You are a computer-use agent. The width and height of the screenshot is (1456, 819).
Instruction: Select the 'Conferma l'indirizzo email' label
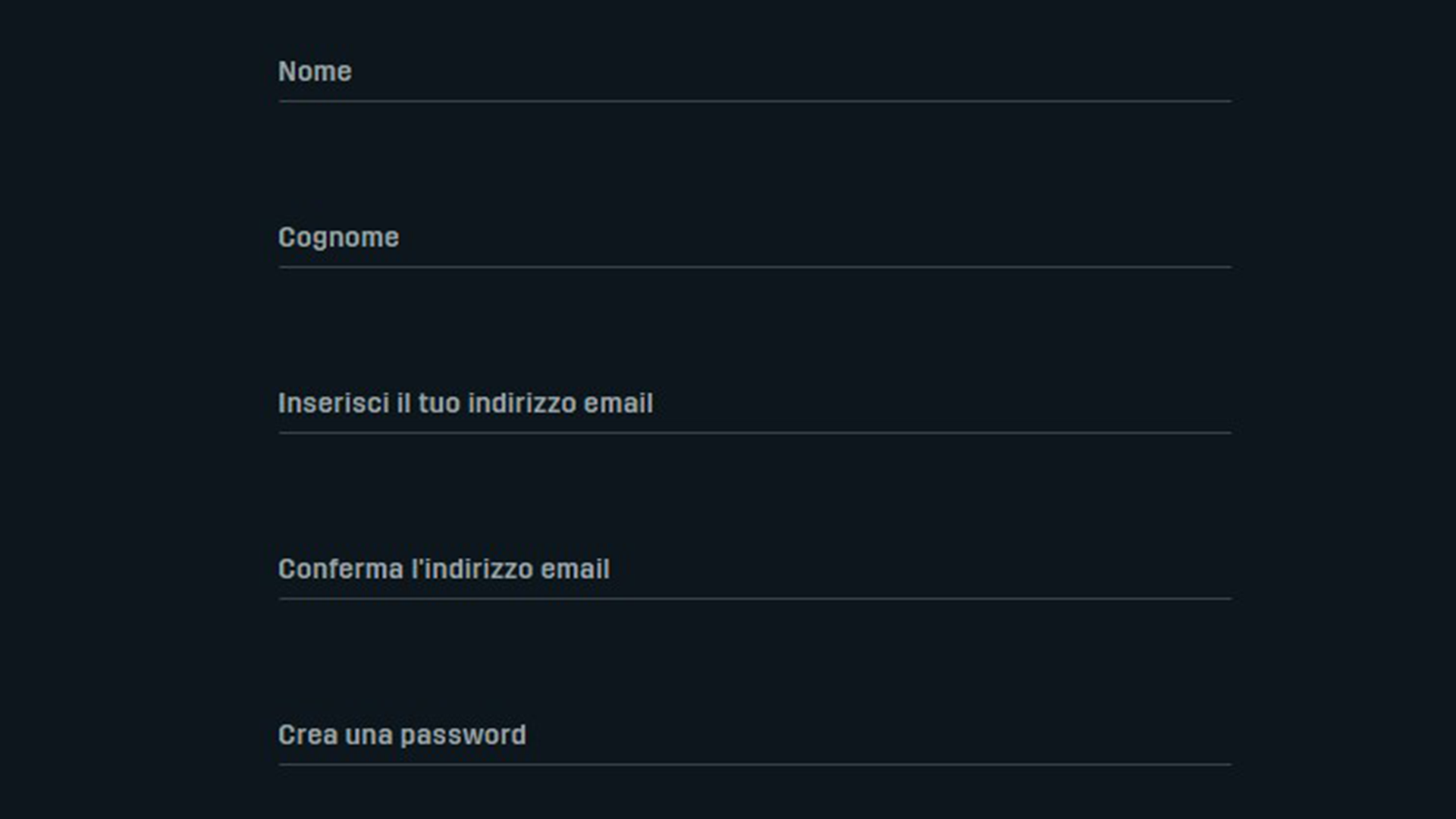click(444, 569)
